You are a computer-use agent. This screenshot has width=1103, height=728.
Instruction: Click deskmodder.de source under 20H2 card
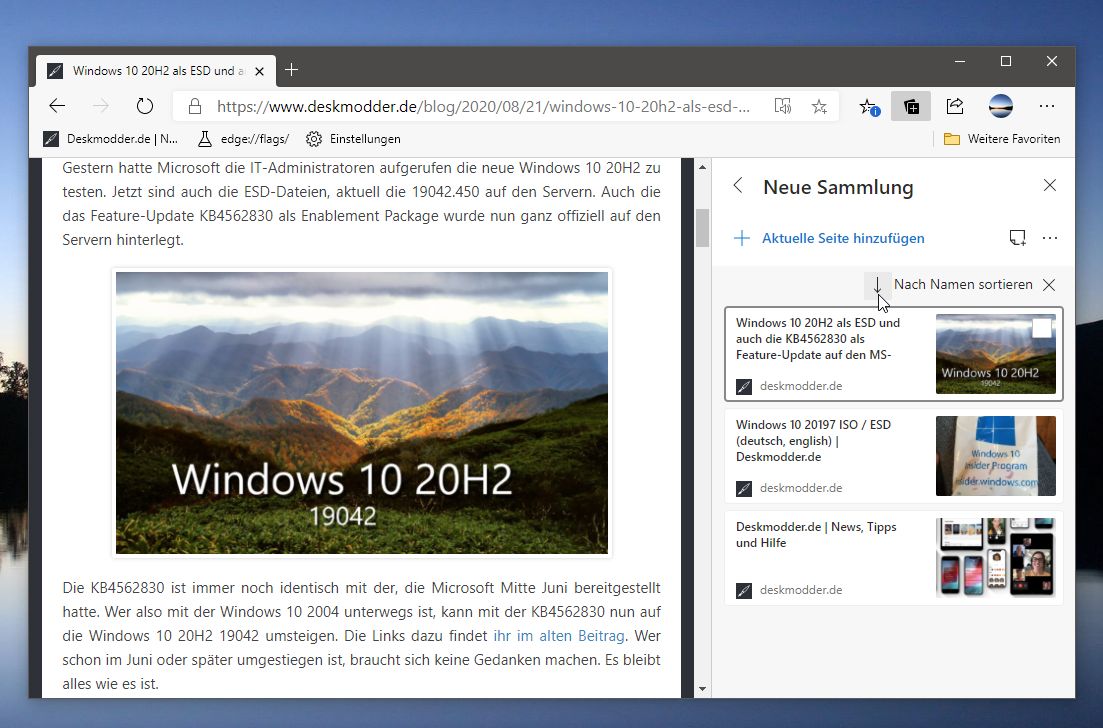(x=801, y=386)
